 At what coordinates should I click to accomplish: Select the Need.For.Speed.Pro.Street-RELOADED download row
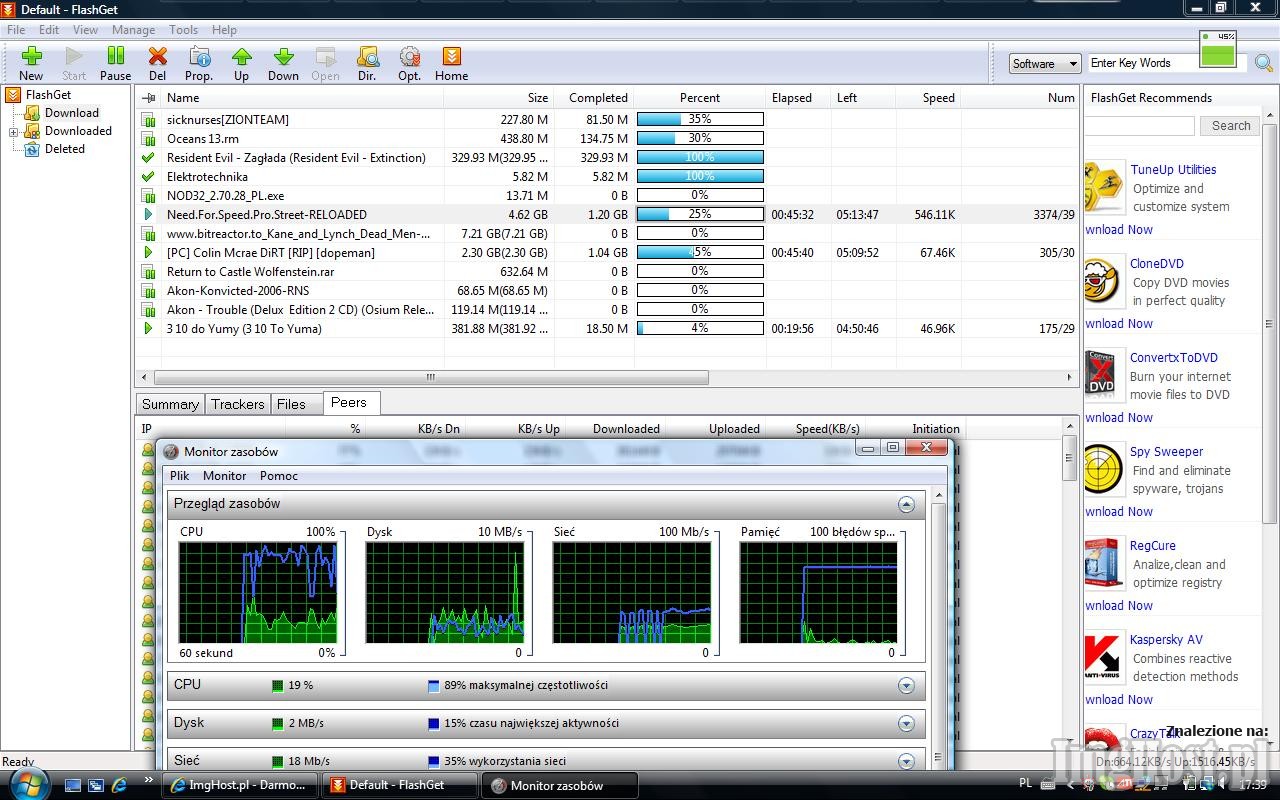pyautogui.click(x=607, y=215)
